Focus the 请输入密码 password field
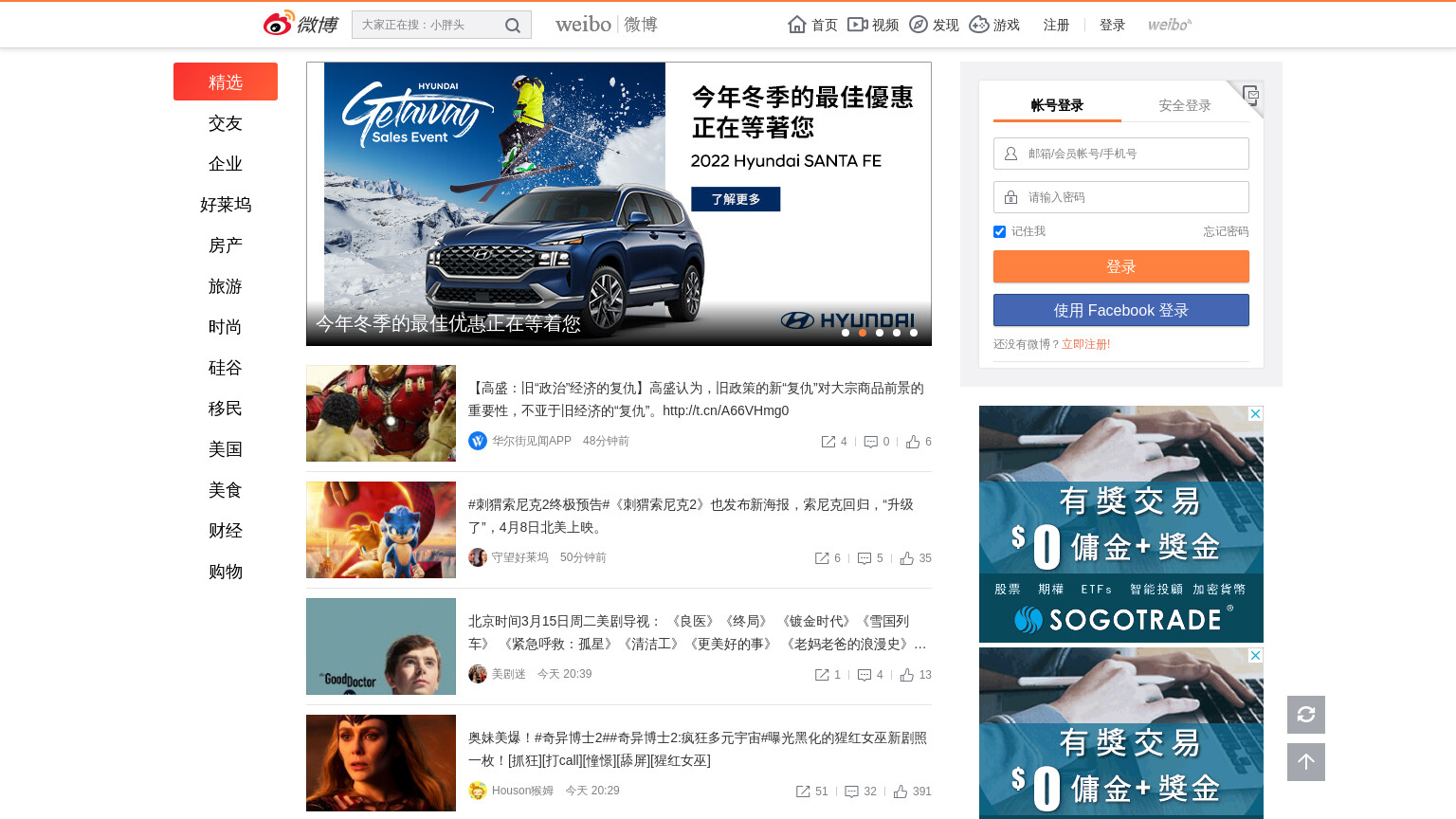The image size is (1456, 819). click(1121, 197)
